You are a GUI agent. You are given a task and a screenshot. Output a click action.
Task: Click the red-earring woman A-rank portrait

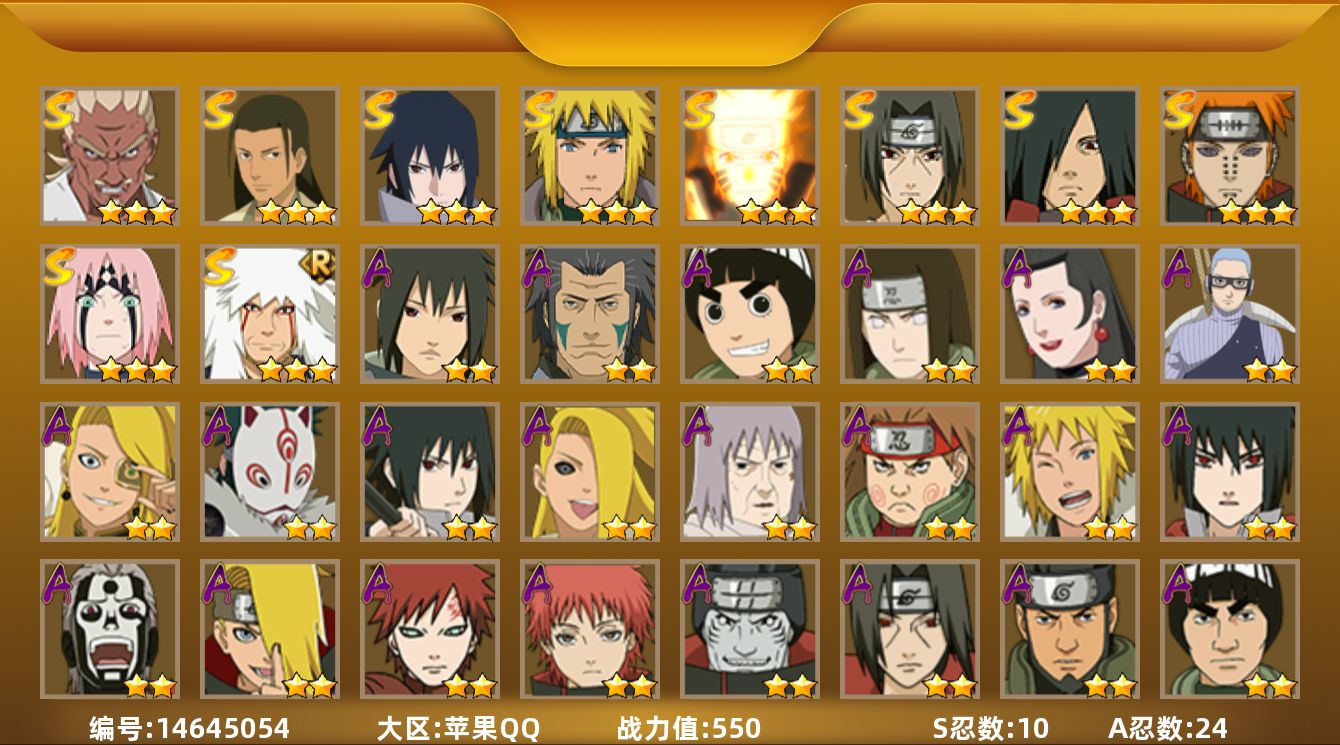pos(1070,314)
